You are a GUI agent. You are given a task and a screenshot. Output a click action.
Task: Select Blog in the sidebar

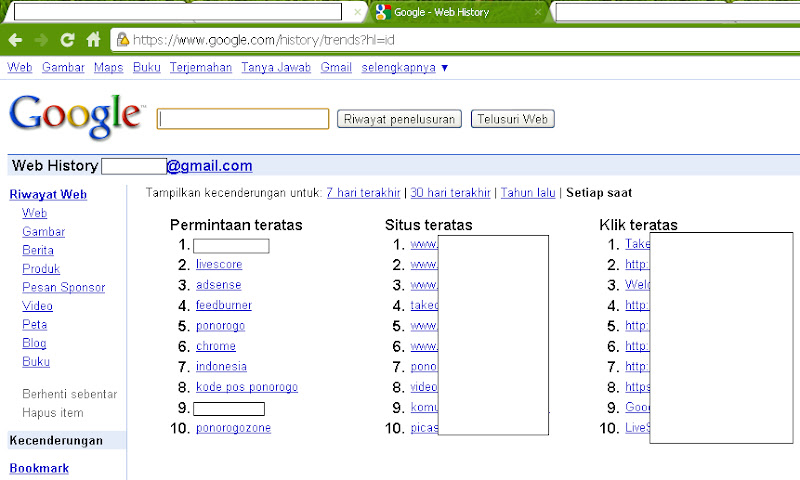[35, 343]
